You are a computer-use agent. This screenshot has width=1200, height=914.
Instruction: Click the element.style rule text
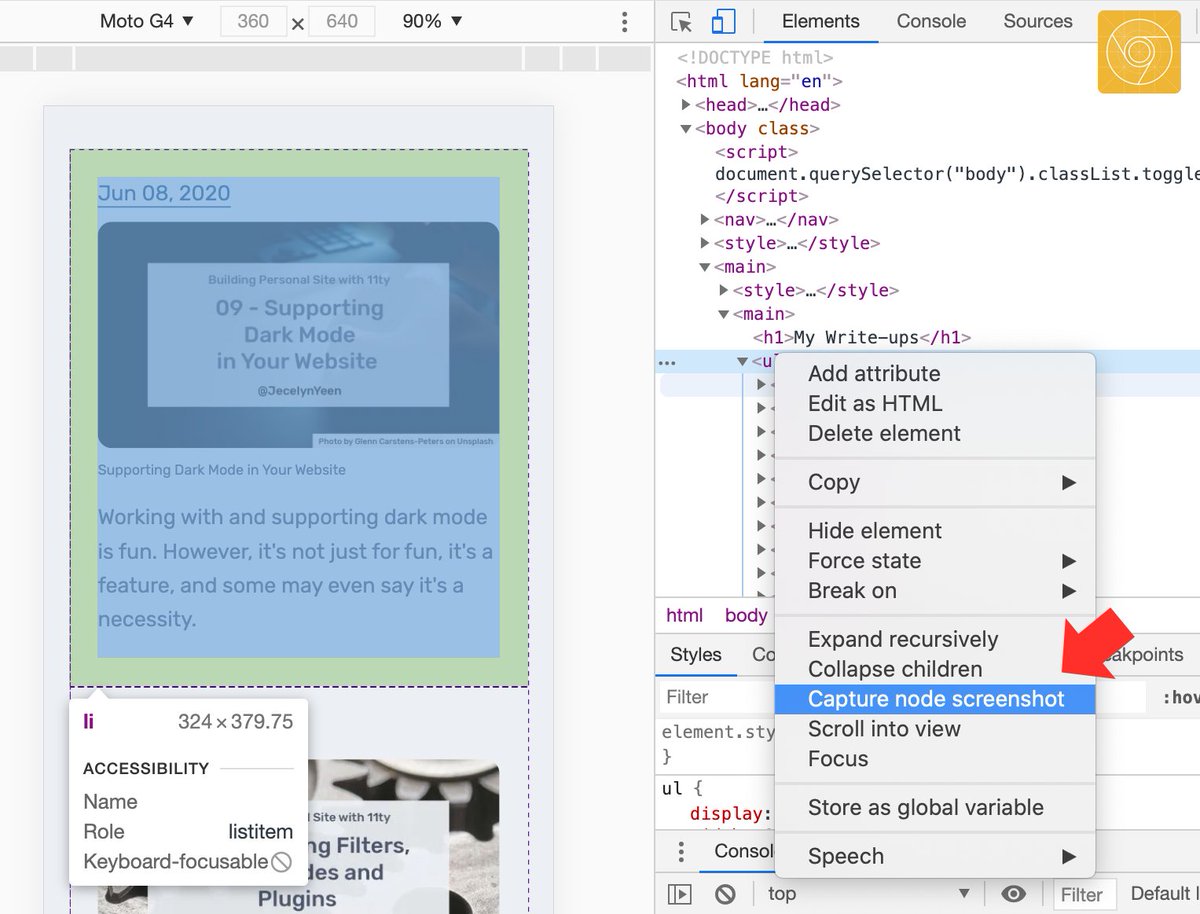[718, 733]
